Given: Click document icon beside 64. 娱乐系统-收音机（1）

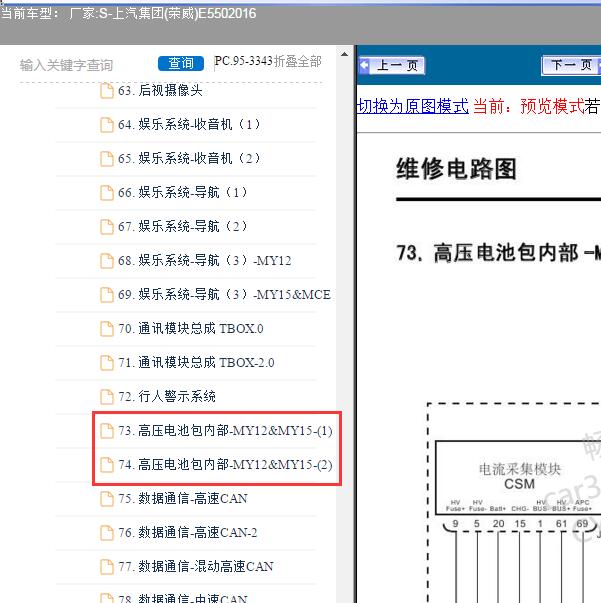Looking at the screenshot, I should (x=107, y=125).
